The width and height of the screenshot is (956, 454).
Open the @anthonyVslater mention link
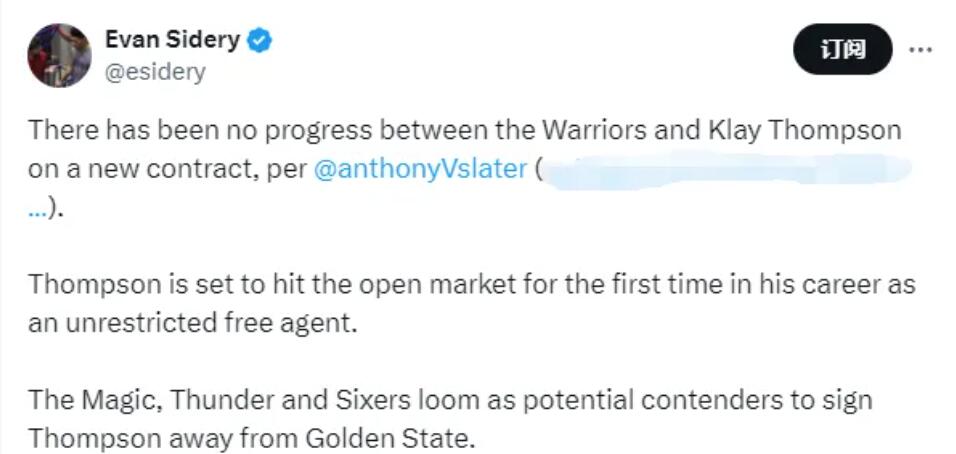[420, 168]
